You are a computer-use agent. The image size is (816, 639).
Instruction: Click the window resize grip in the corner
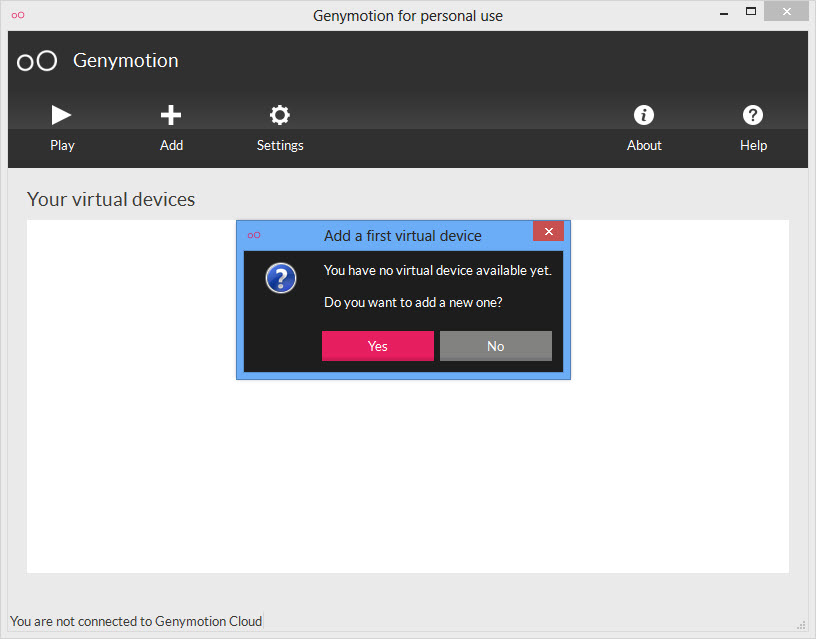point(801,625)
